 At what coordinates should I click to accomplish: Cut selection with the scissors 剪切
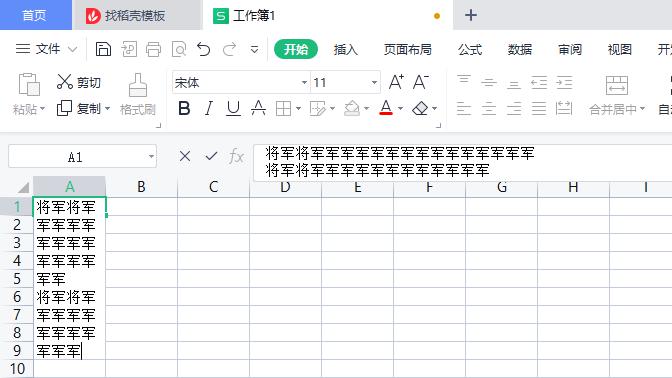(78, 82)
